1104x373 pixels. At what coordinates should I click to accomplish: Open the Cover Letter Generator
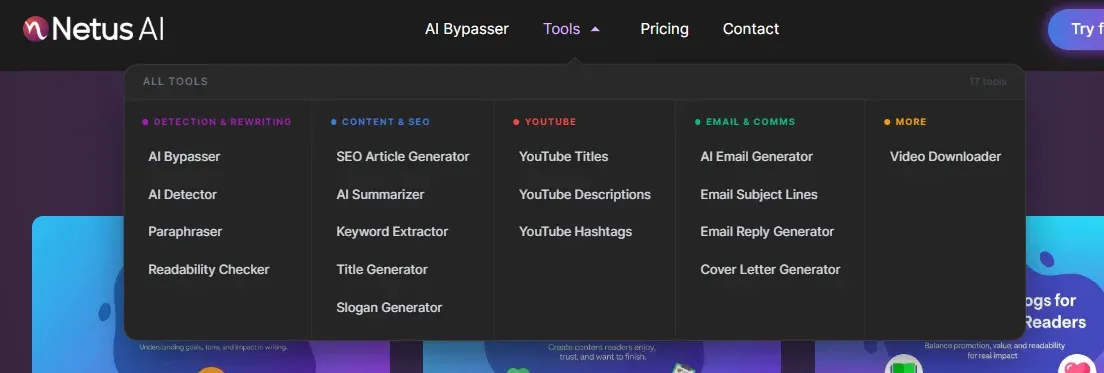pyautogui.click(x=770, y=270)
